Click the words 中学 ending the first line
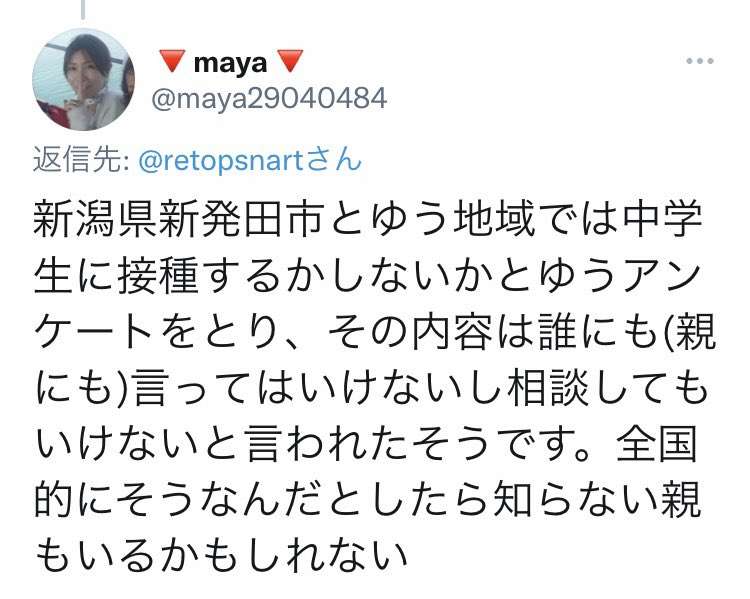750x599 pixels. coord(662,220)
